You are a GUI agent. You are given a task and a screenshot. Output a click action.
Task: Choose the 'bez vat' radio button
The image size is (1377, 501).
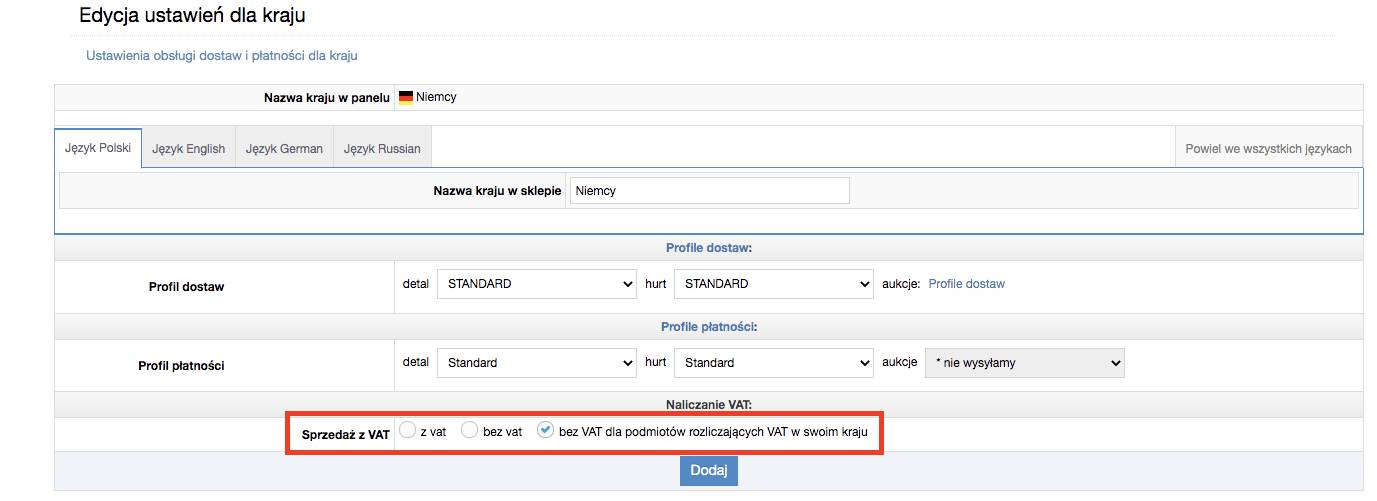[469, 431]
